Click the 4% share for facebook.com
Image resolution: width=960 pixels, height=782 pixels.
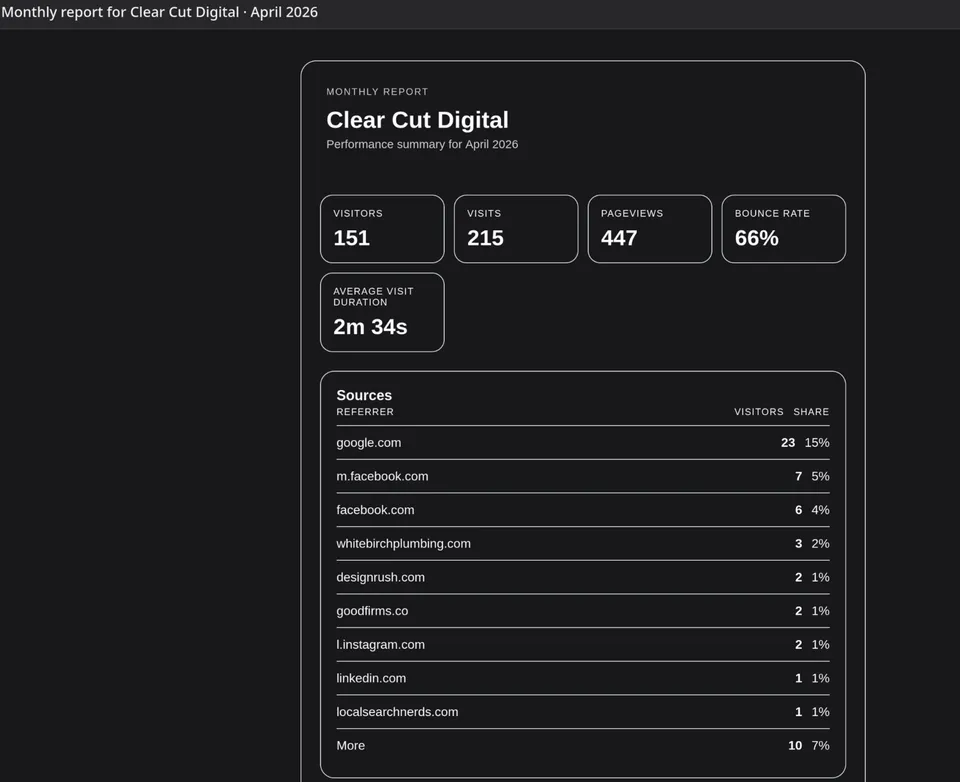click(820, 510)
